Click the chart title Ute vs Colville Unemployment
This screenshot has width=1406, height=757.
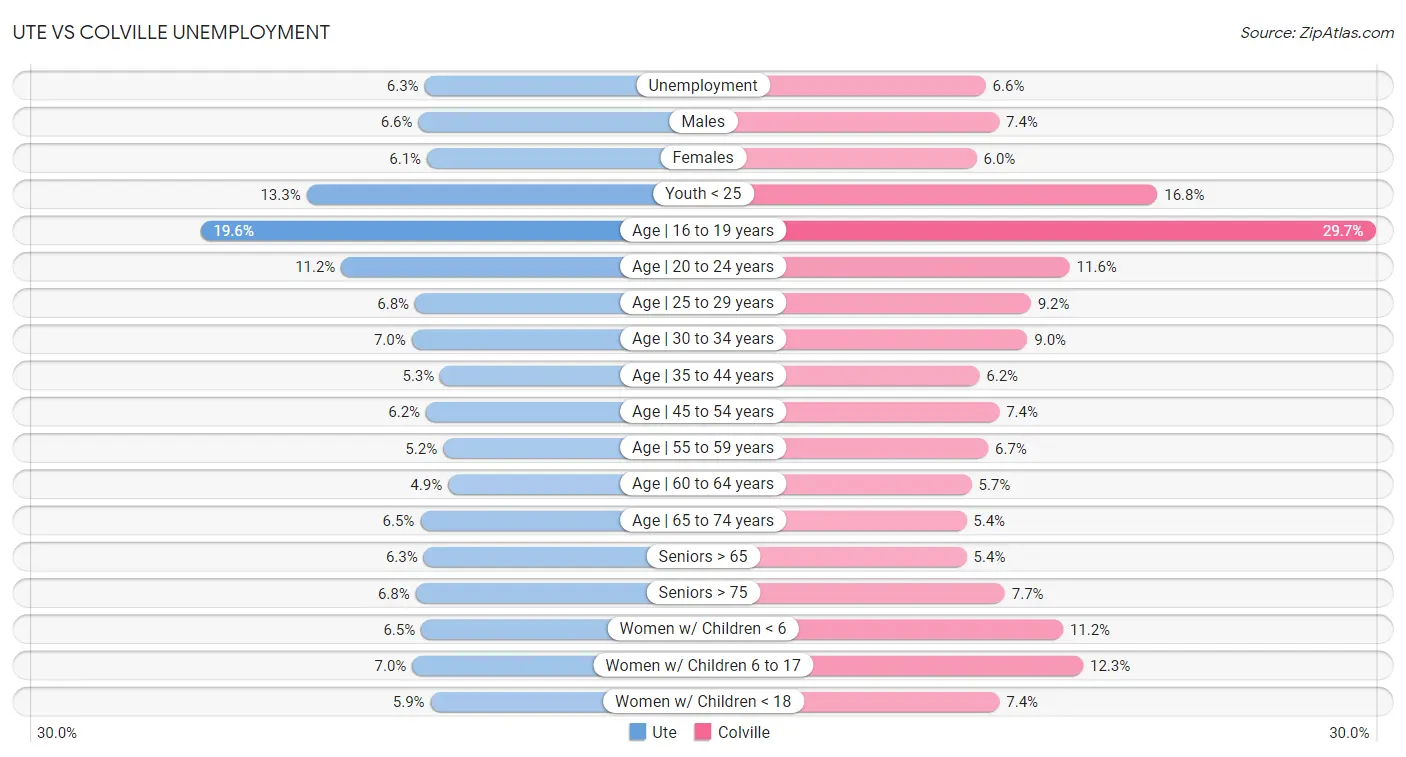[171, 32]
